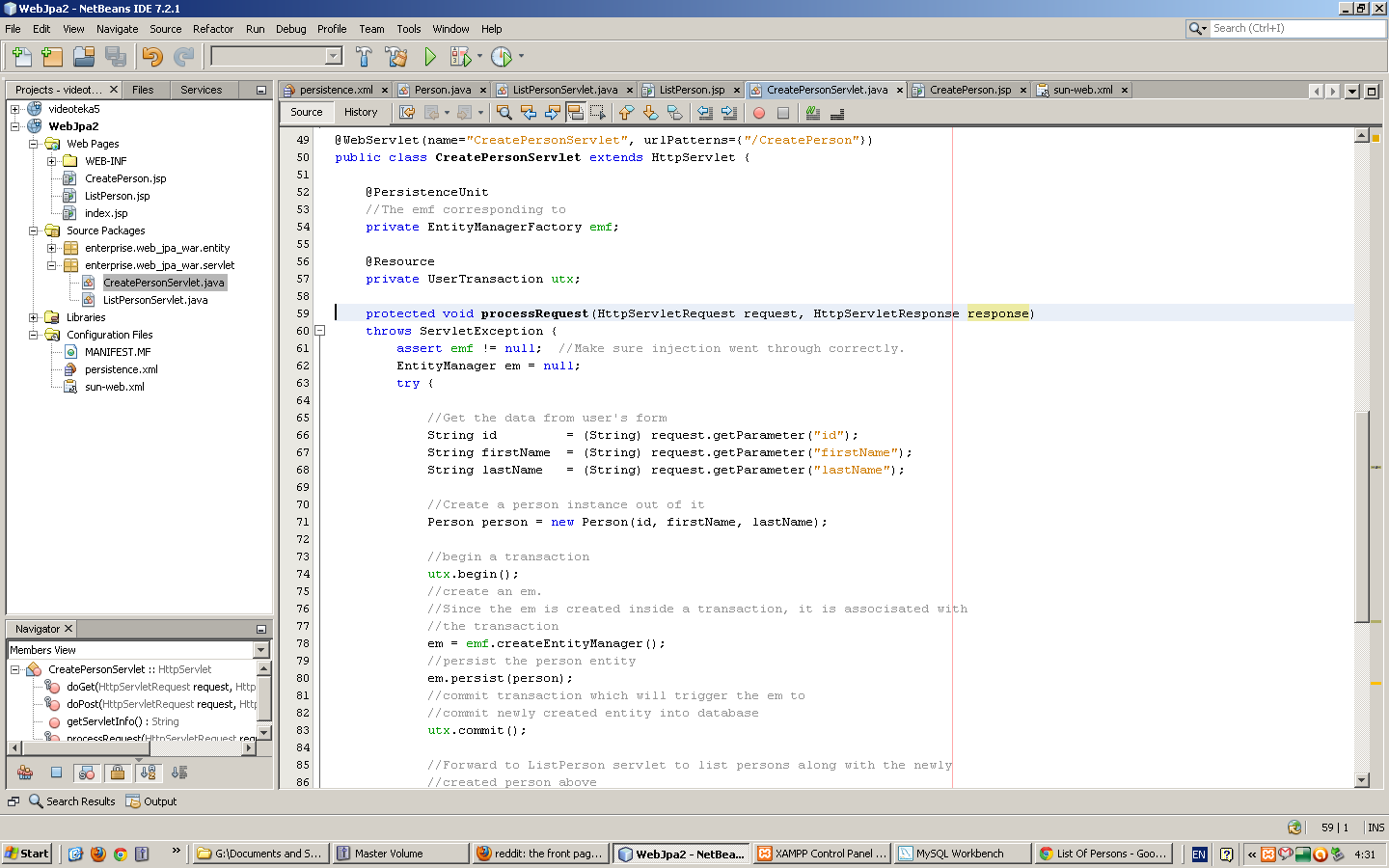
Task: Click Find Next Occurrence arrow icon
Action: tap(552, 113)
